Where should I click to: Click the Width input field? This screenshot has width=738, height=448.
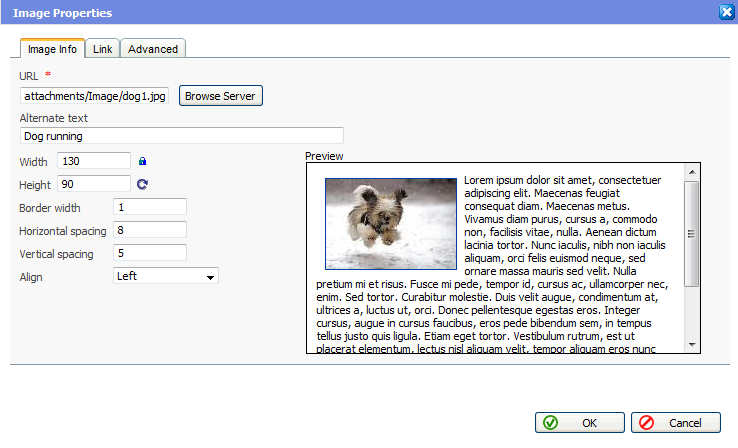click(x=94, y=161)
